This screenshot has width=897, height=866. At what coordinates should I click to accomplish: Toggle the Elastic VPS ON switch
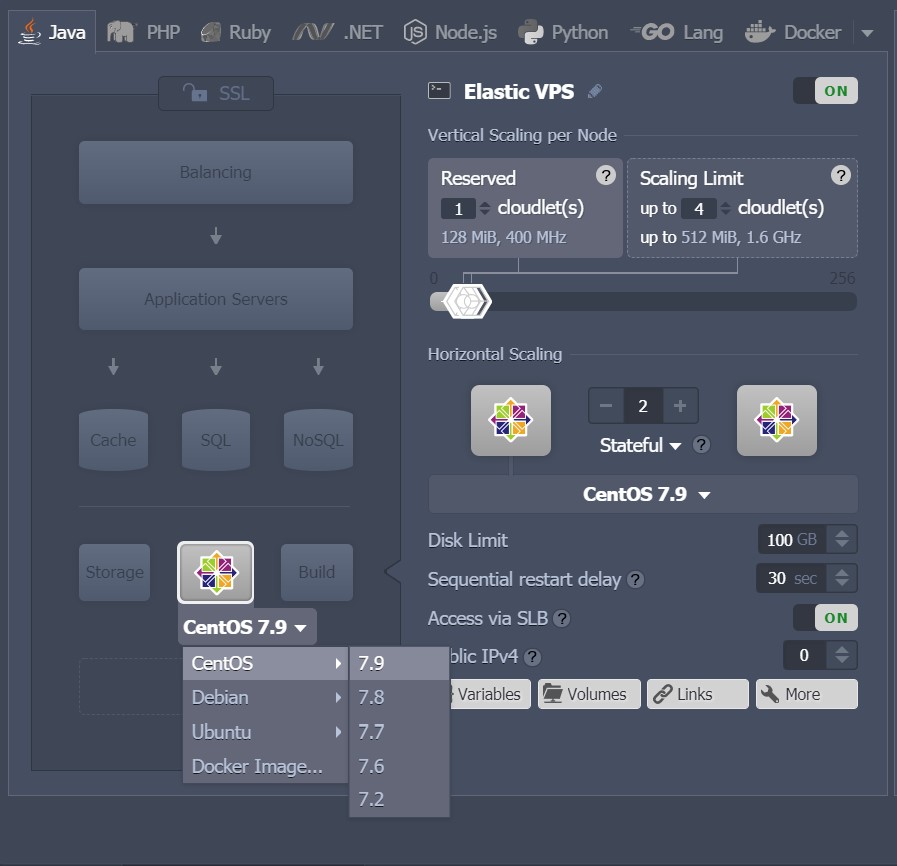click(x=825, y=90)
